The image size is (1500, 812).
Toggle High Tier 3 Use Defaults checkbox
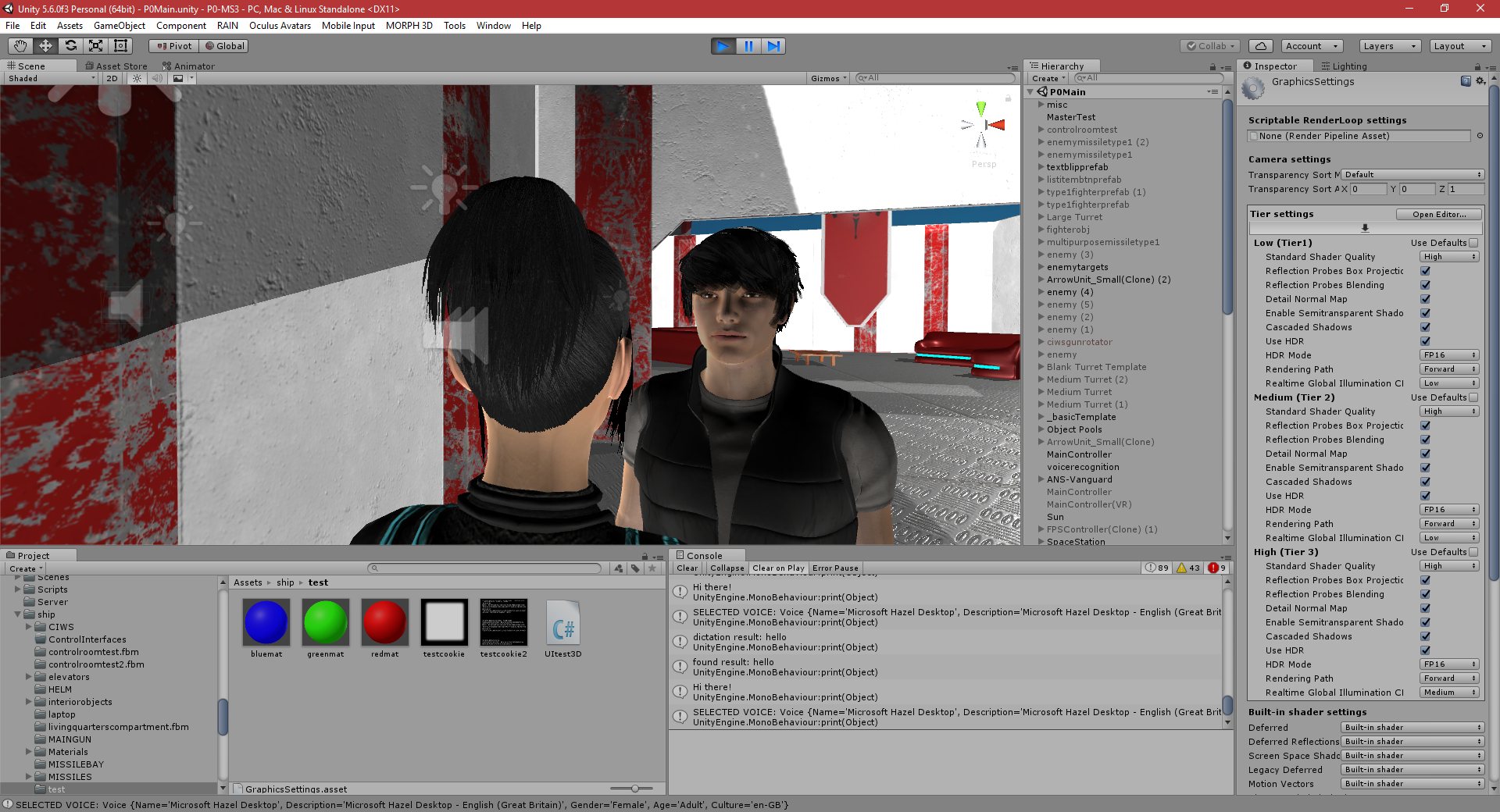coord(1473,552)
